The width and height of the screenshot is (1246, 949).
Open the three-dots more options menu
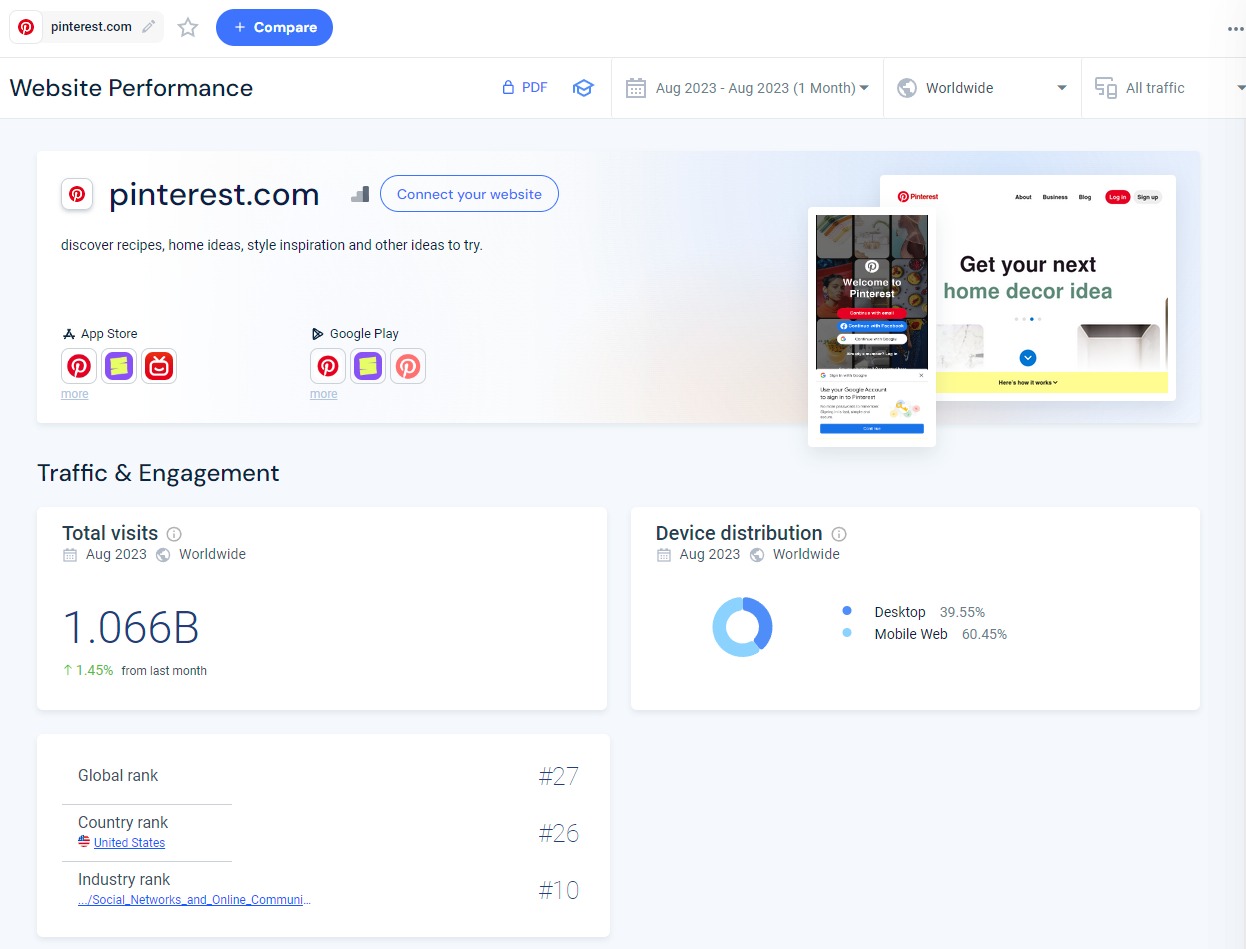1235,29
